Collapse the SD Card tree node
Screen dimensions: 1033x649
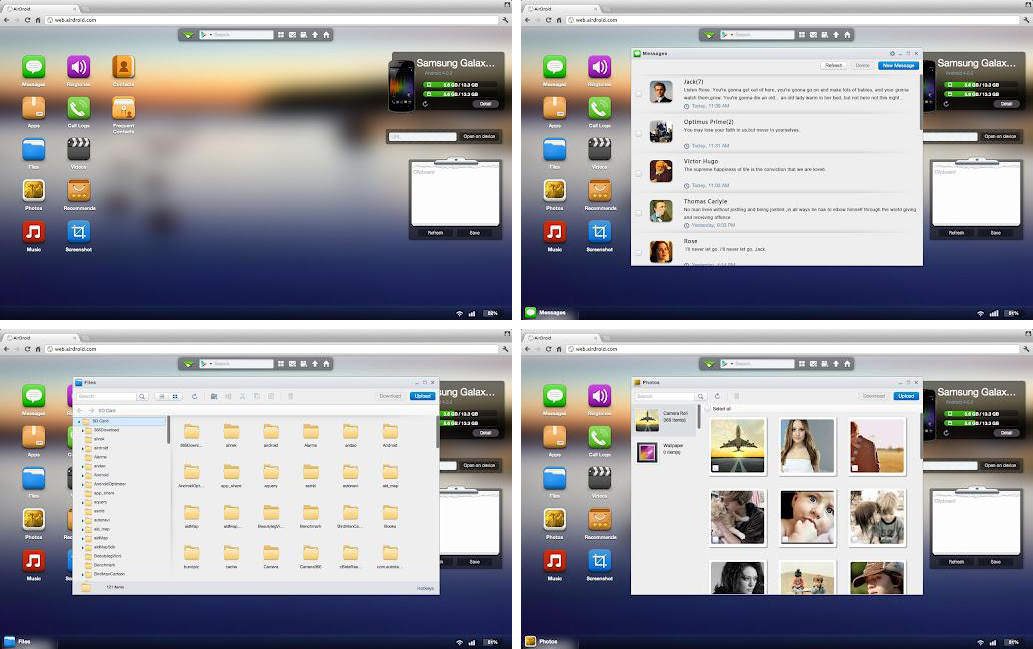pyautogui.click(x=79, y=420)
